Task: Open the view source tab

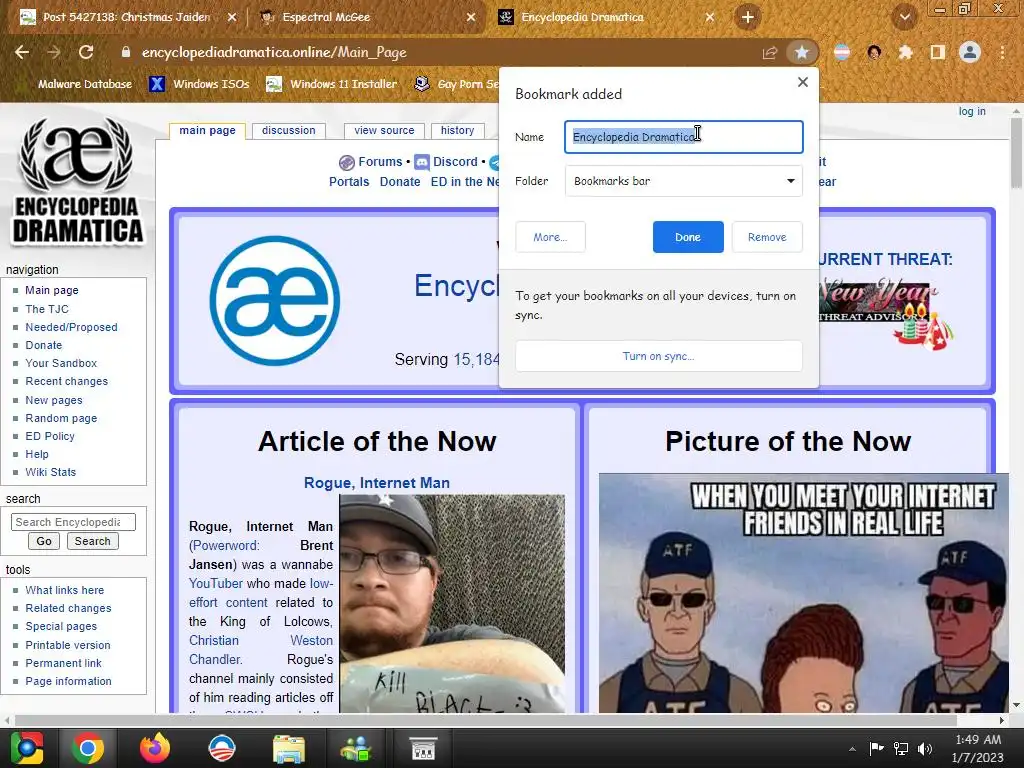Action: click(384, 131)
